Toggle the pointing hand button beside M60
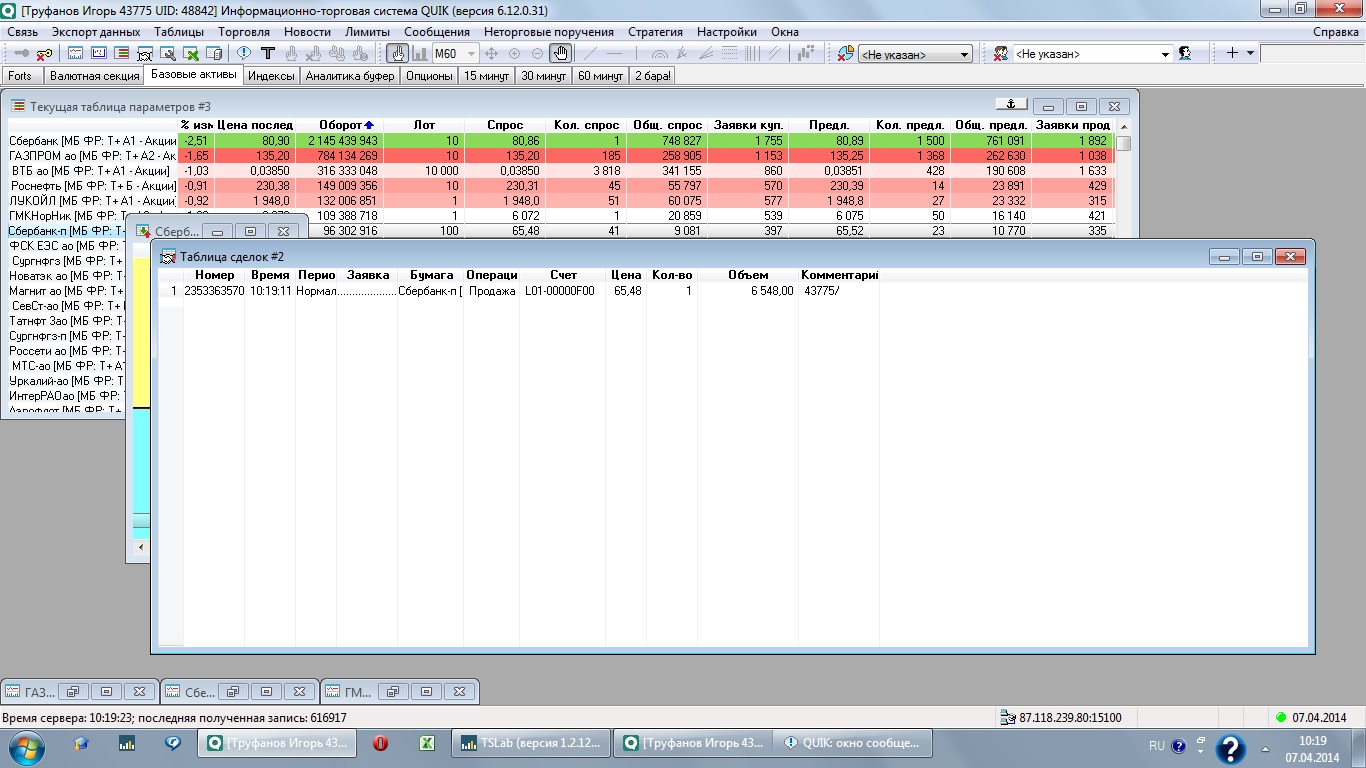The width and height of the screenshot is (1366, 768). click(397, 54)
